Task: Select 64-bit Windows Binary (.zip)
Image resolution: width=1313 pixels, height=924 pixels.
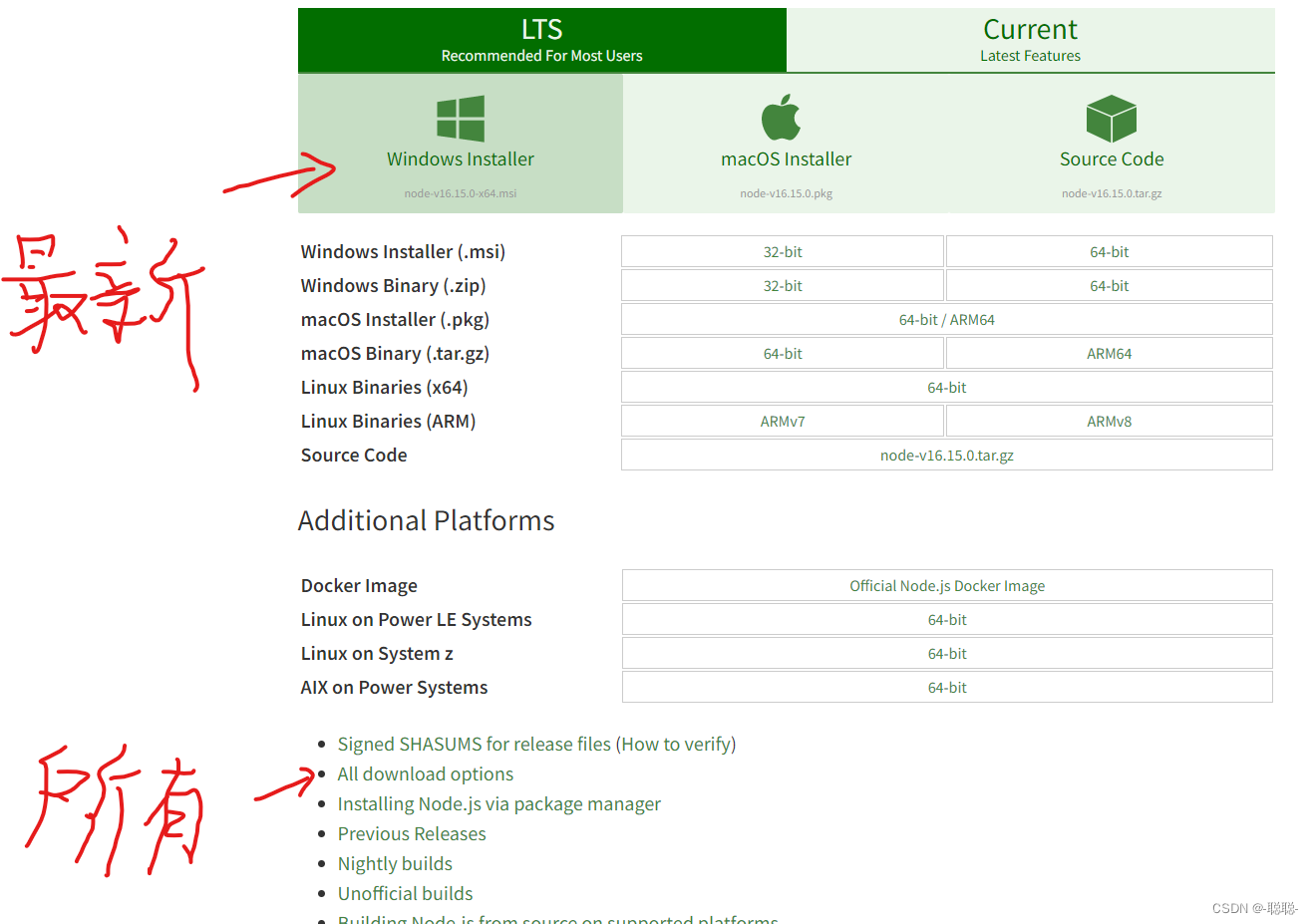Action: [x=1110, y=286]
